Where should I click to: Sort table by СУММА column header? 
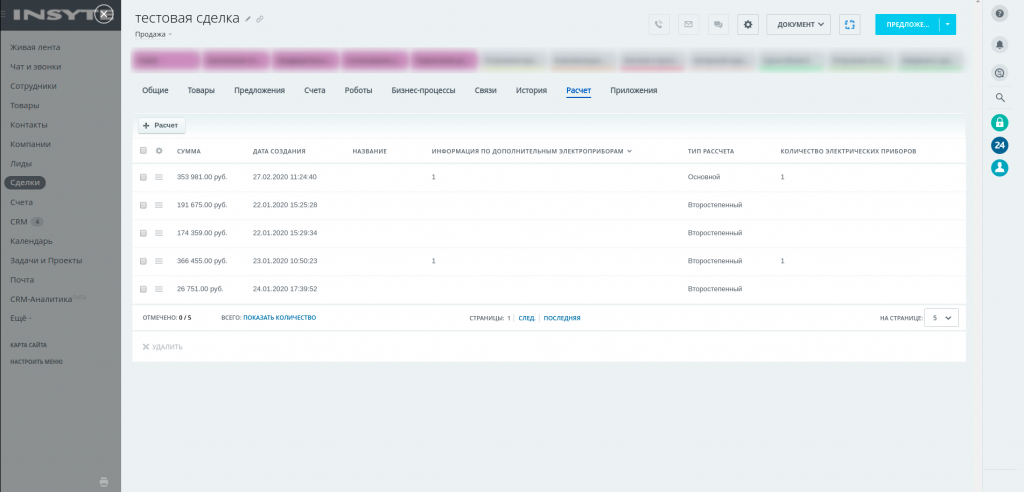click(189, 151)
